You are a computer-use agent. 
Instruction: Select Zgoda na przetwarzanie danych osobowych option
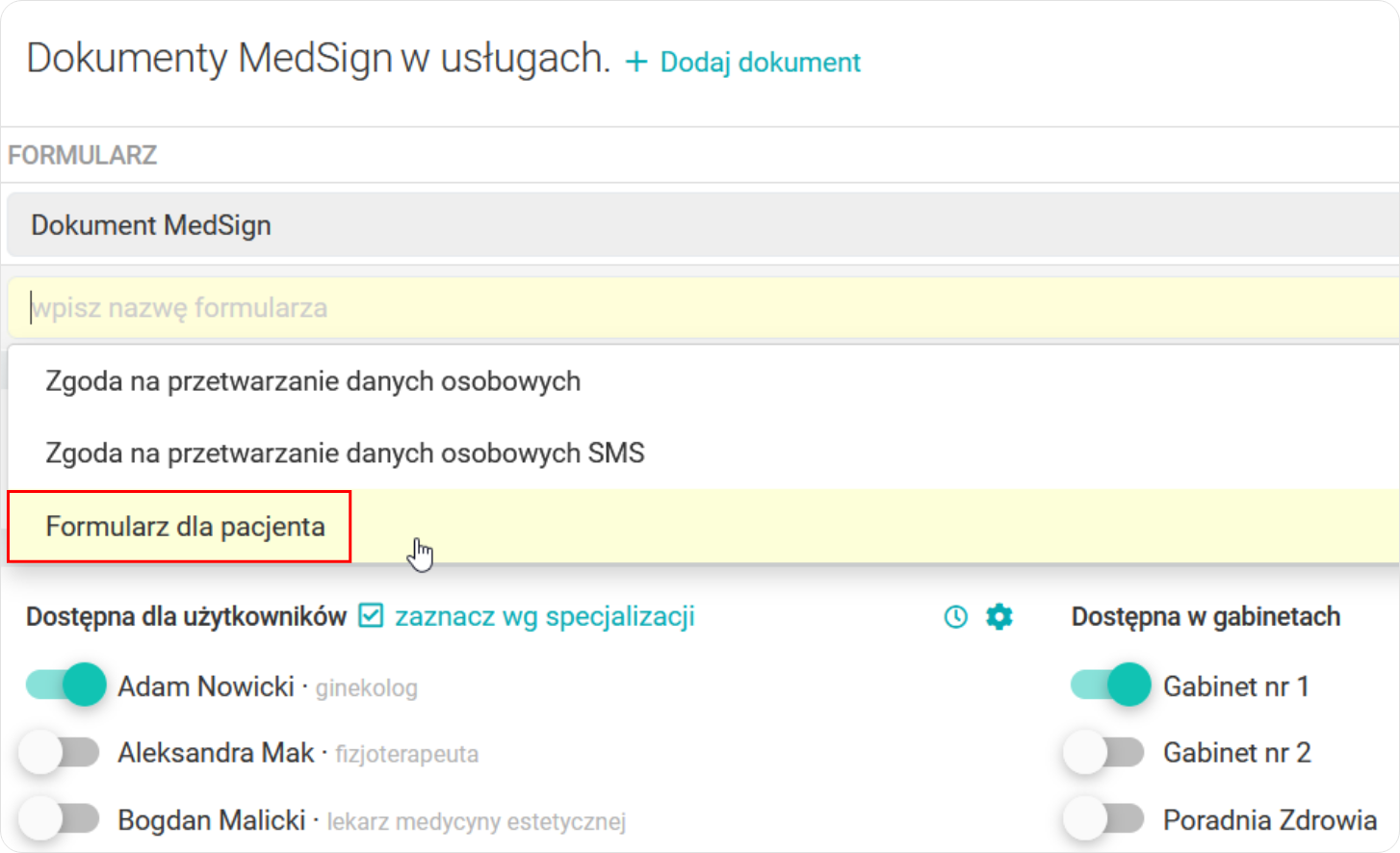[x=703, y=381]
